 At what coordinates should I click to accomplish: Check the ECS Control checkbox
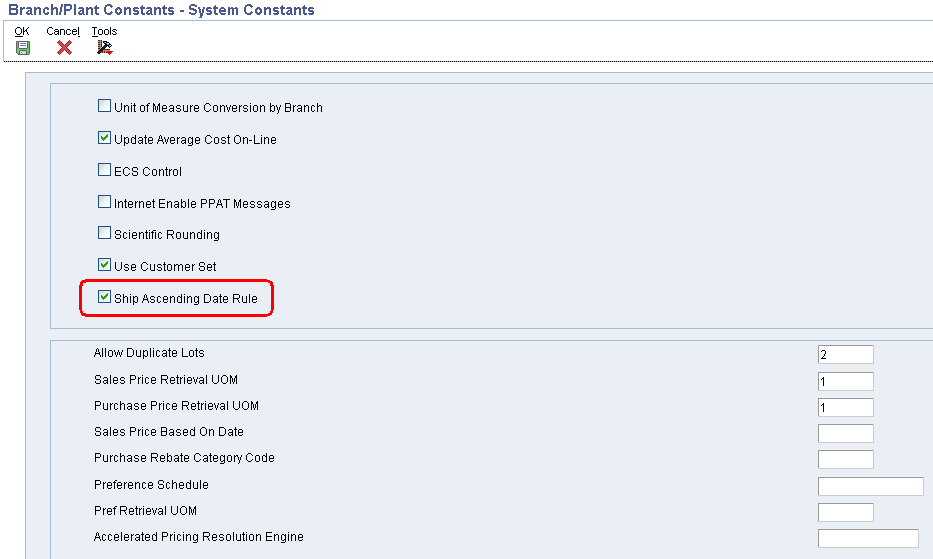(104, 170)
